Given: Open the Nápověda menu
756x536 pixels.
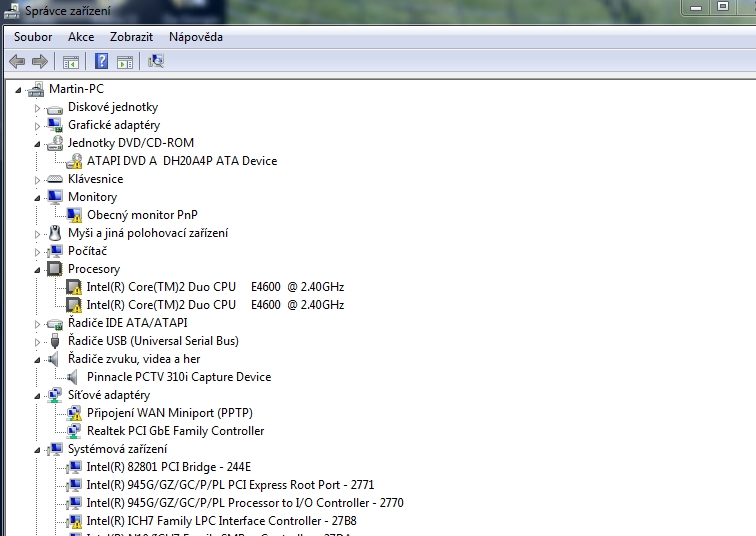Looking at the screenshot, I should tap(195, 37).
